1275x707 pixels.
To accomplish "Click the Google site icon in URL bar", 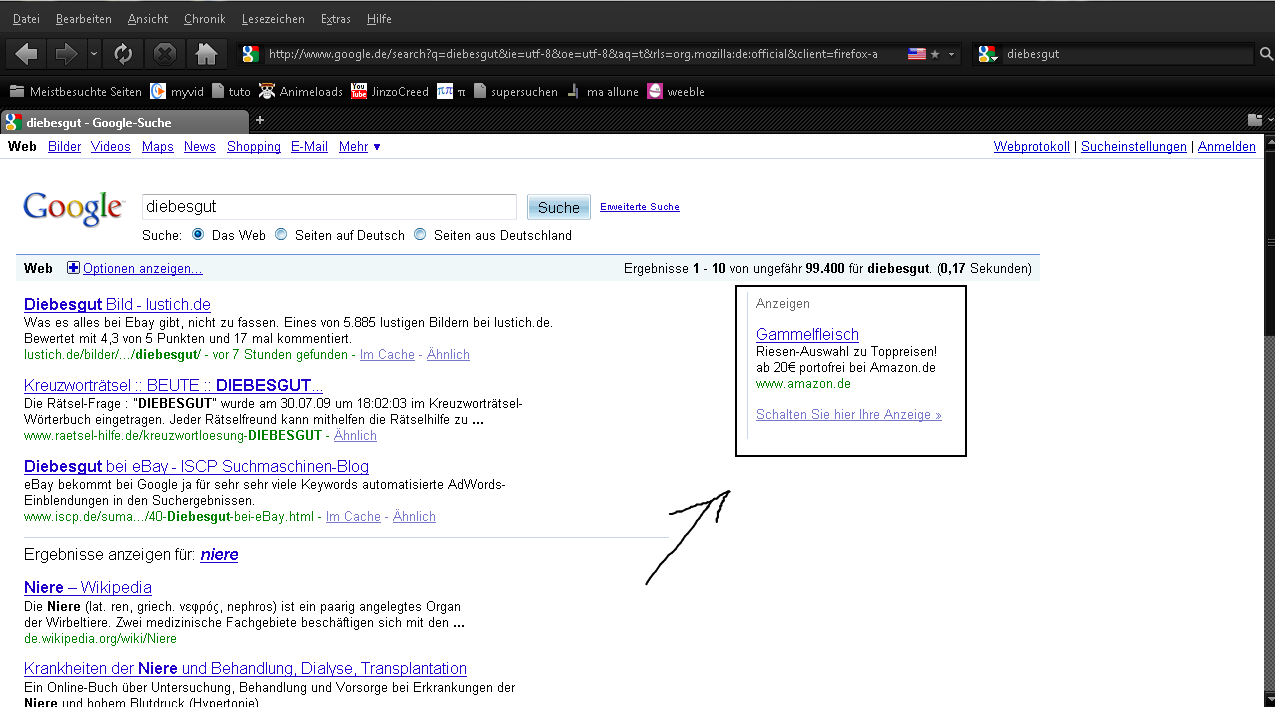I will 251,54.
